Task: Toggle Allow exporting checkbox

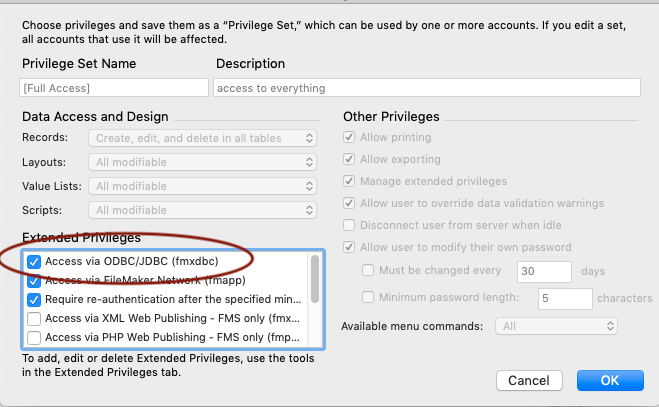Action: click(349, 159)
